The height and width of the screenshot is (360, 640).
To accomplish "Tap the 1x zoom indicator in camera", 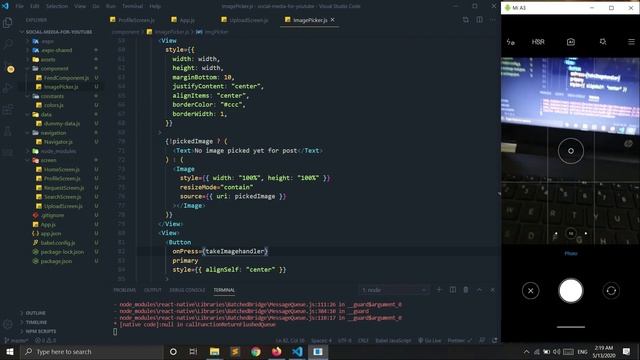I will 571,233.
